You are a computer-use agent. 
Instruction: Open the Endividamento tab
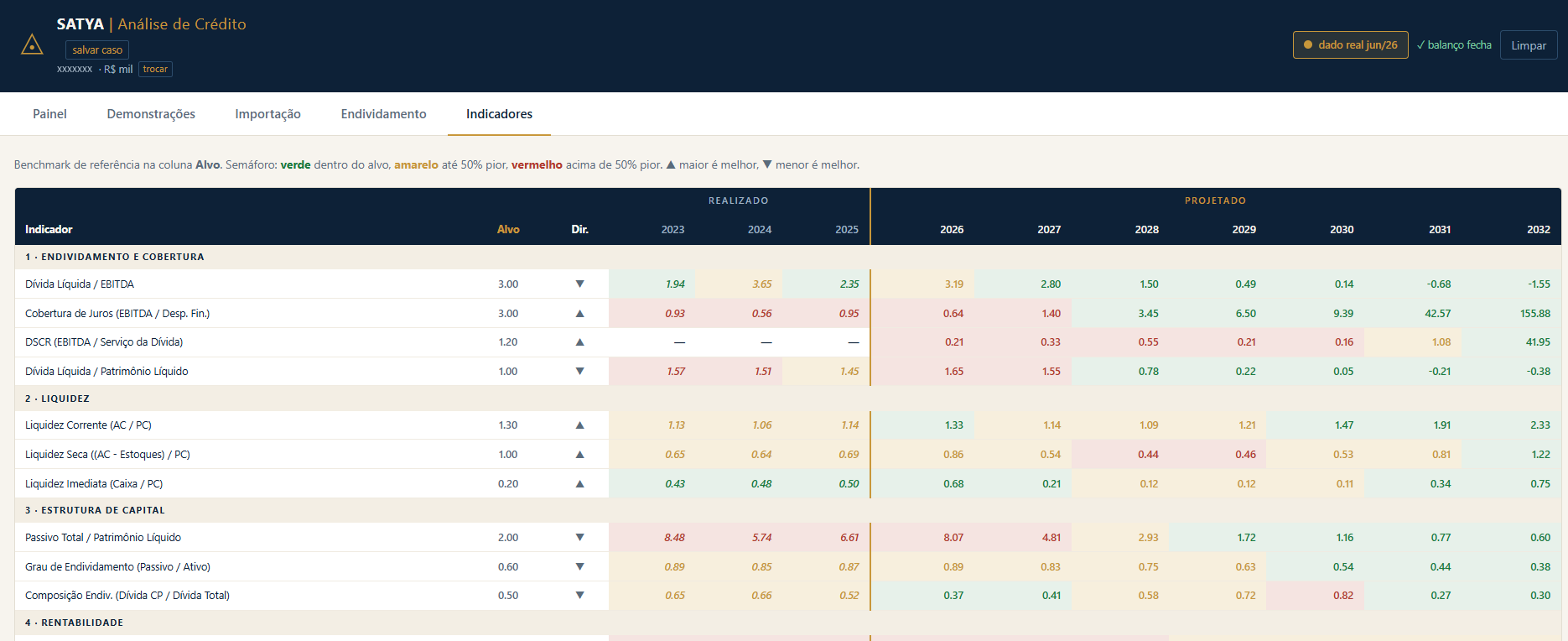[383, 114]
